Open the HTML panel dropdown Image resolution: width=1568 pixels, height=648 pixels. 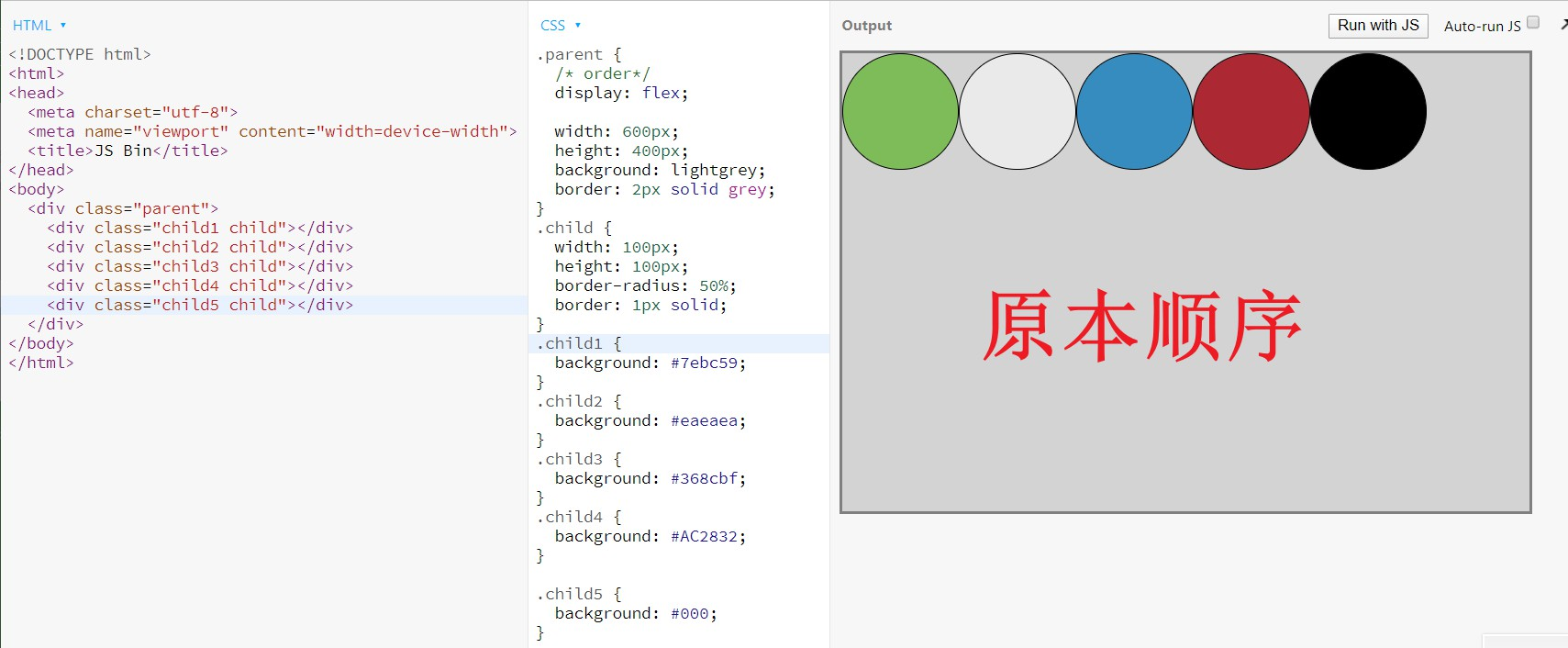pyautogui.click(x=39, y=26)
